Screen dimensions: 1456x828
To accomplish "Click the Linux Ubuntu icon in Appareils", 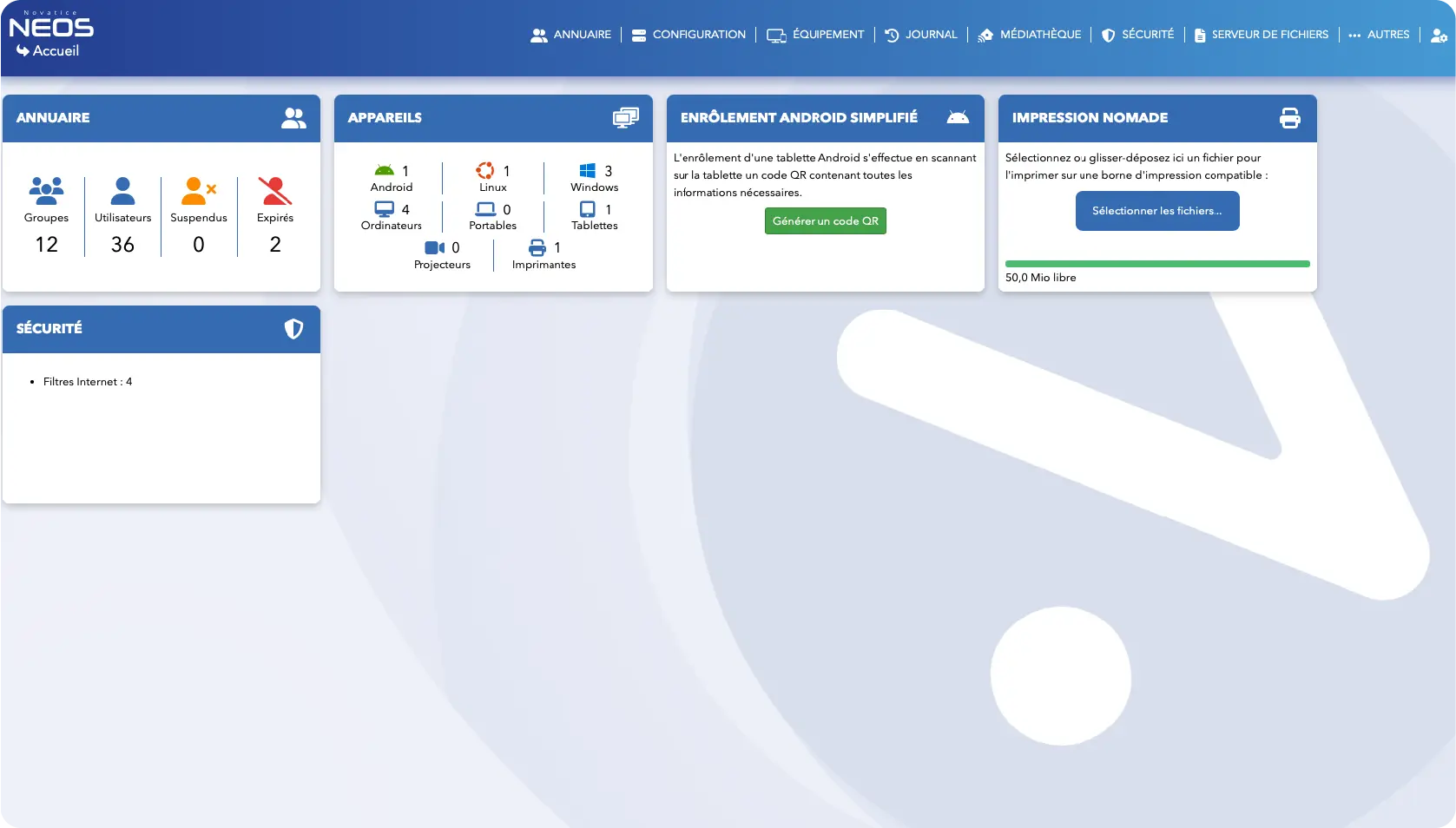I will (x=484, y=169).
